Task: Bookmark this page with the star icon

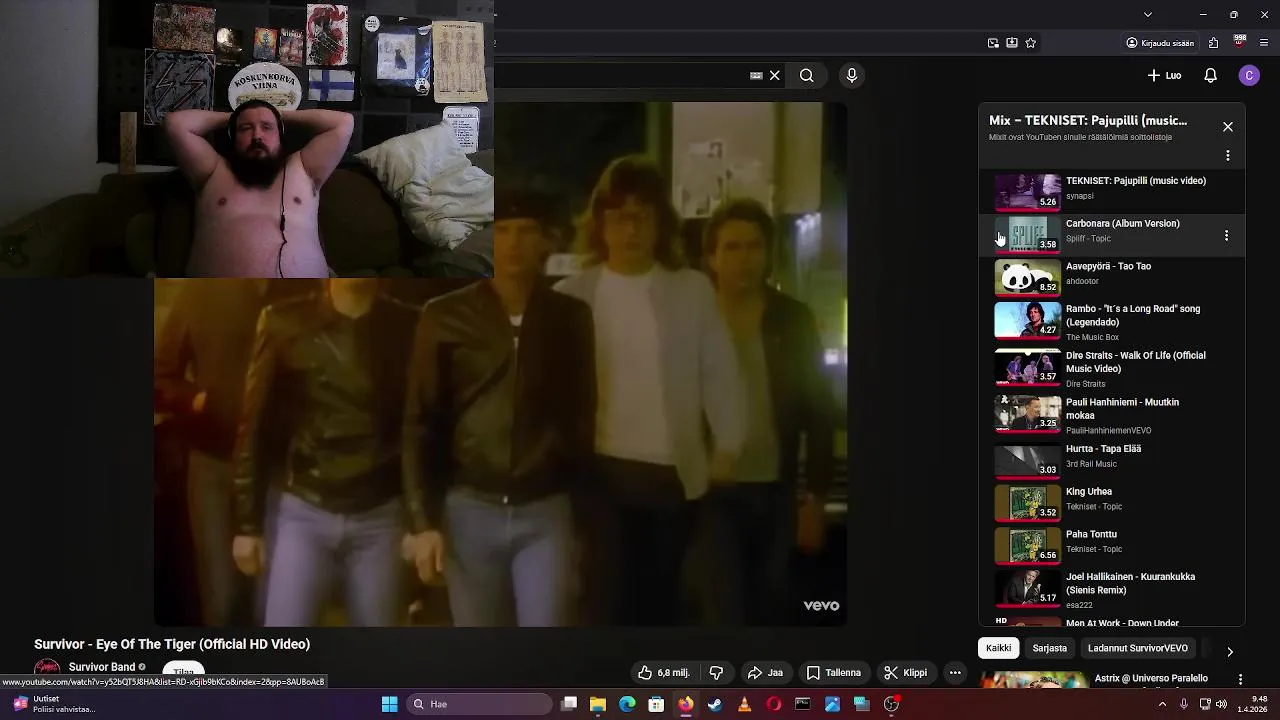Action: coord(1030,43)
